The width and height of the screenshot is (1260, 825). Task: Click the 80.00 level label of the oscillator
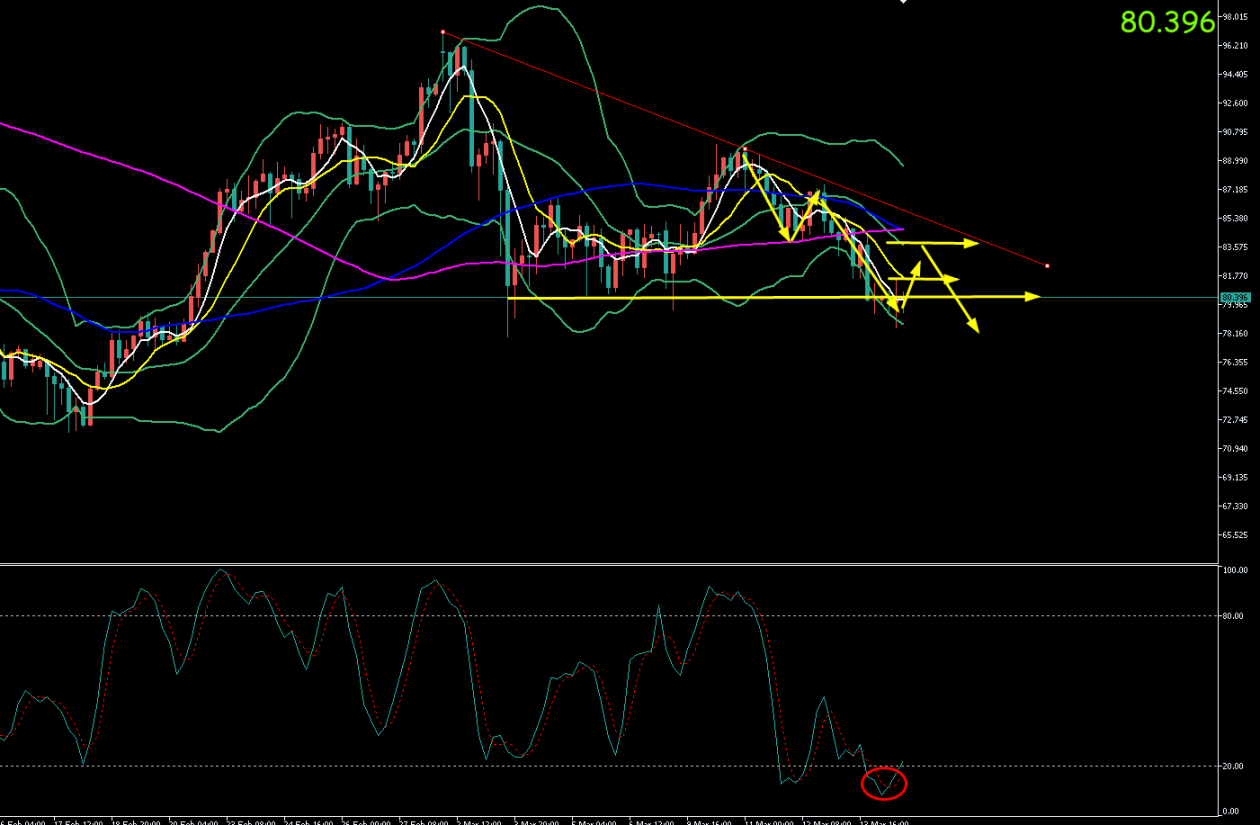point(1231,616)
